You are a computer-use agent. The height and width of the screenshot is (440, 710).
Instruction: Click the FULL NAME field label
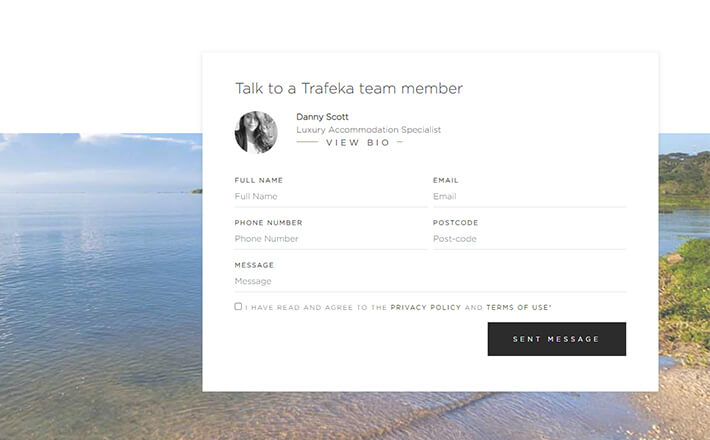click(258, 180)
